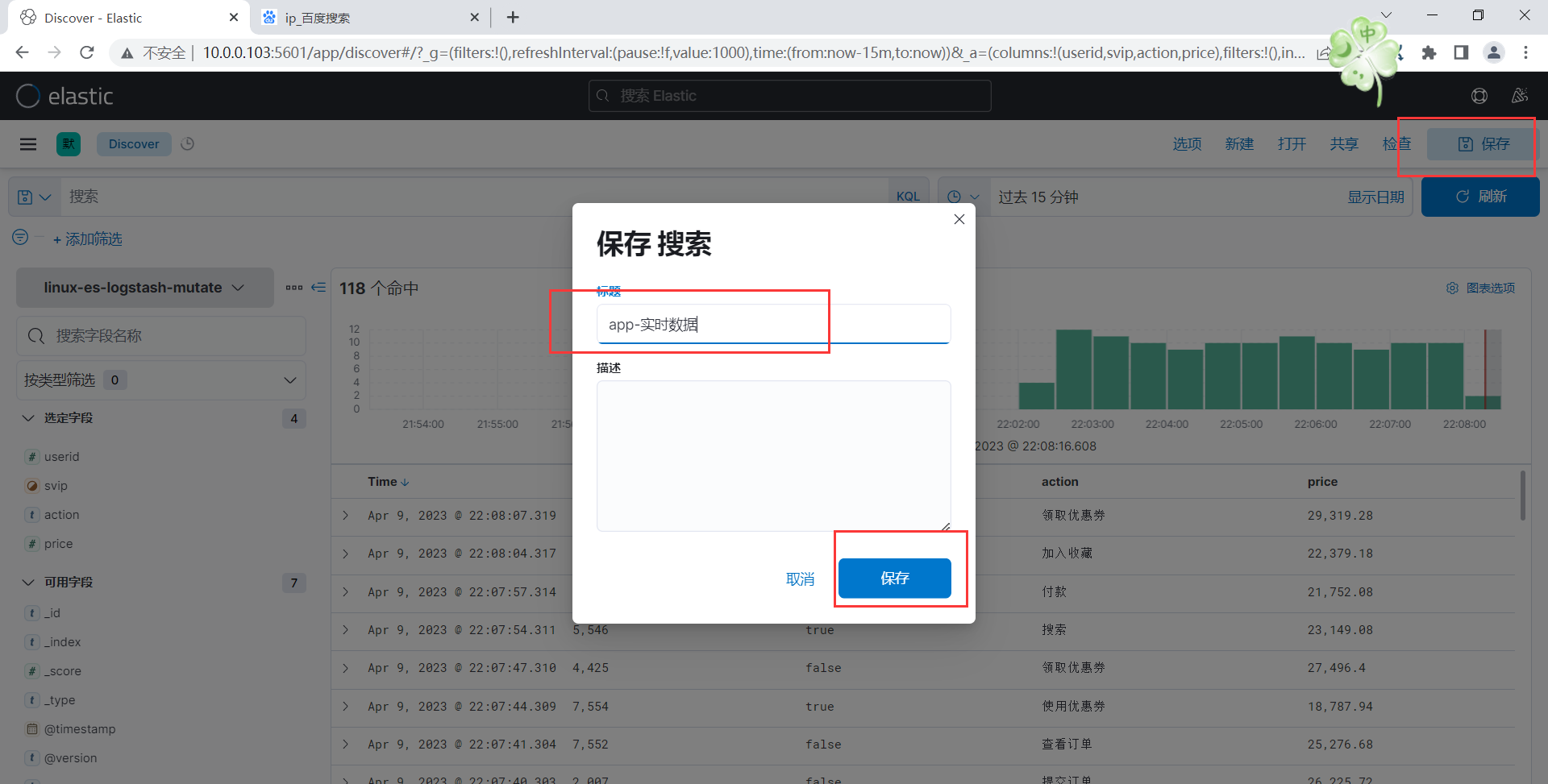1548x784 pixels.
Task: Click the 标题 title input field
Action: pyautogui.click(x=773, y=324)
